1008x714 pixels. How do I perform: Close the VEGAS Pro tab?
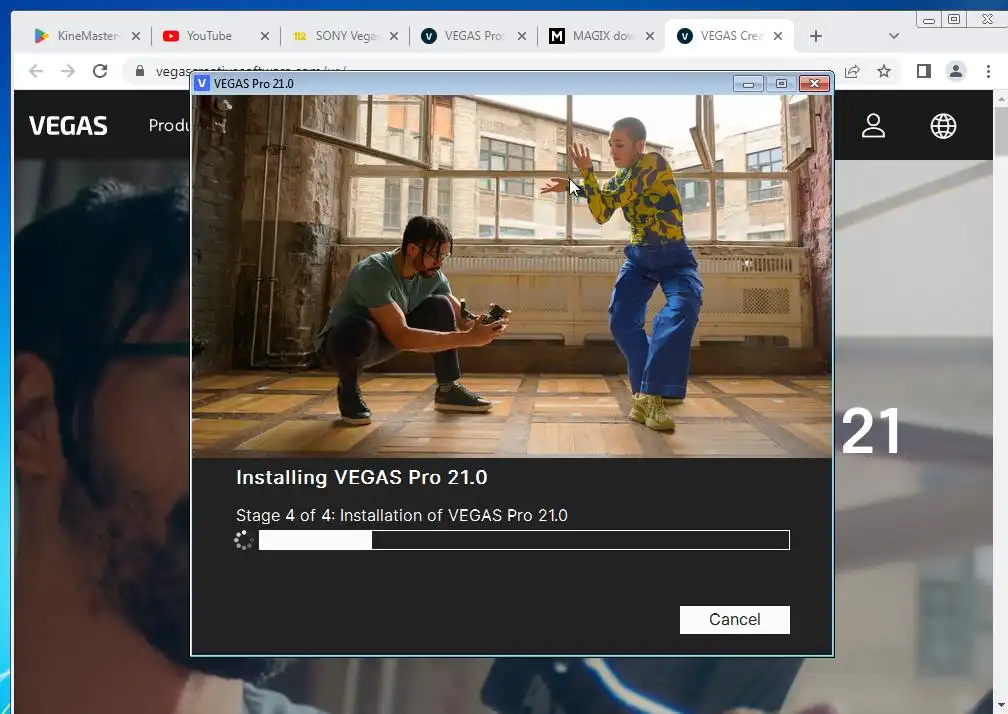point(522,36)
